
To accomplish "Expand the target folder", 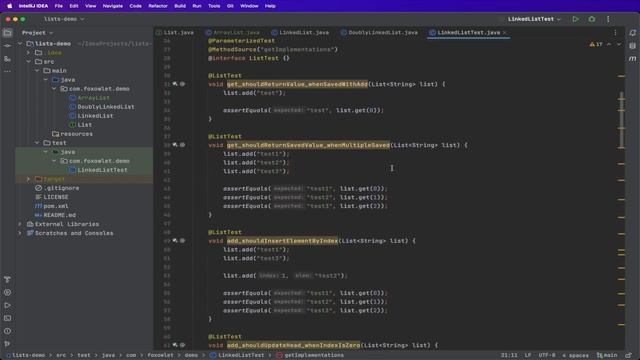I will [x=28, y=179].
